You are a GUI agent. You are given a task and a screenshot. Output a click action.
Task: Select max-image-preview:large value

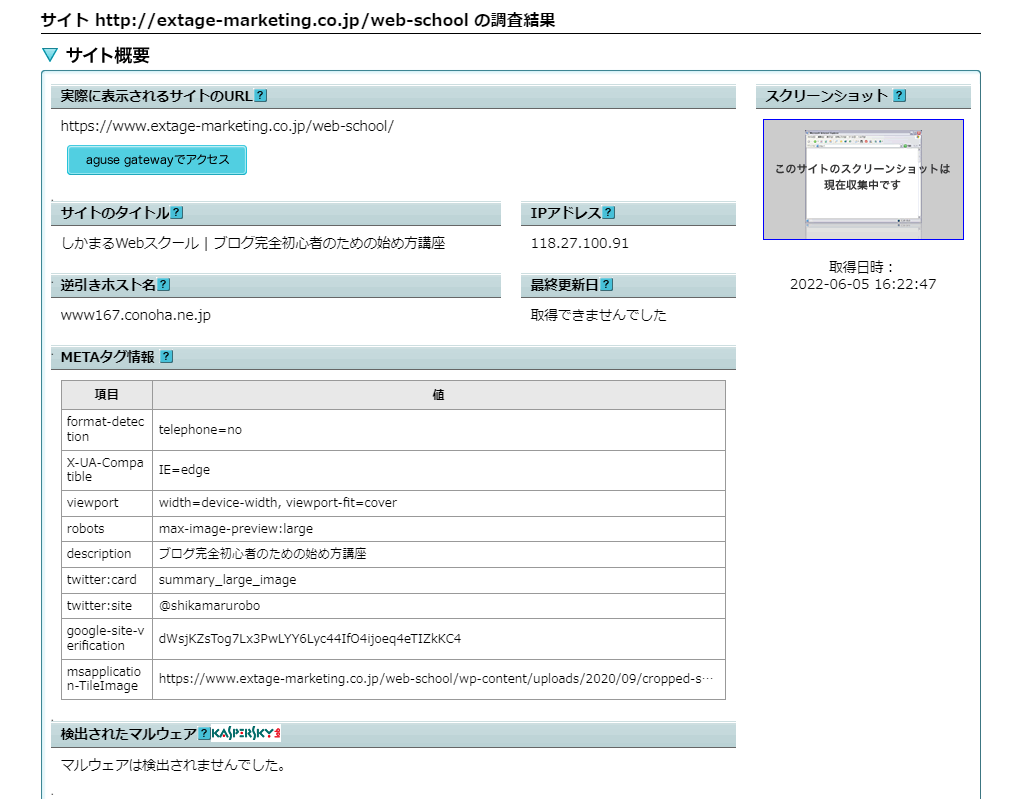(439, 528)
